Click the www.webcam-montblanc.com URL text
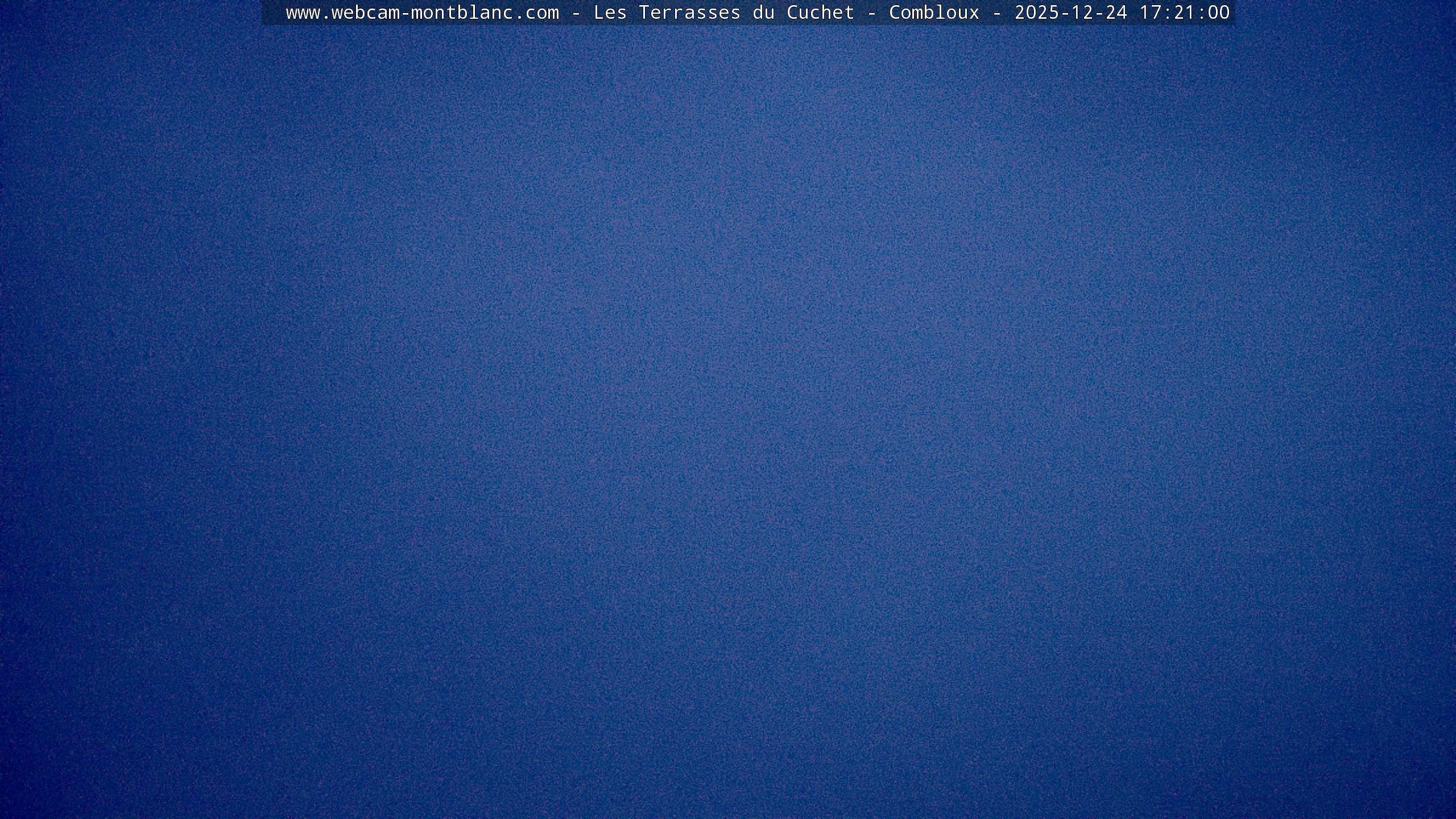 click(x=422, y=13)
